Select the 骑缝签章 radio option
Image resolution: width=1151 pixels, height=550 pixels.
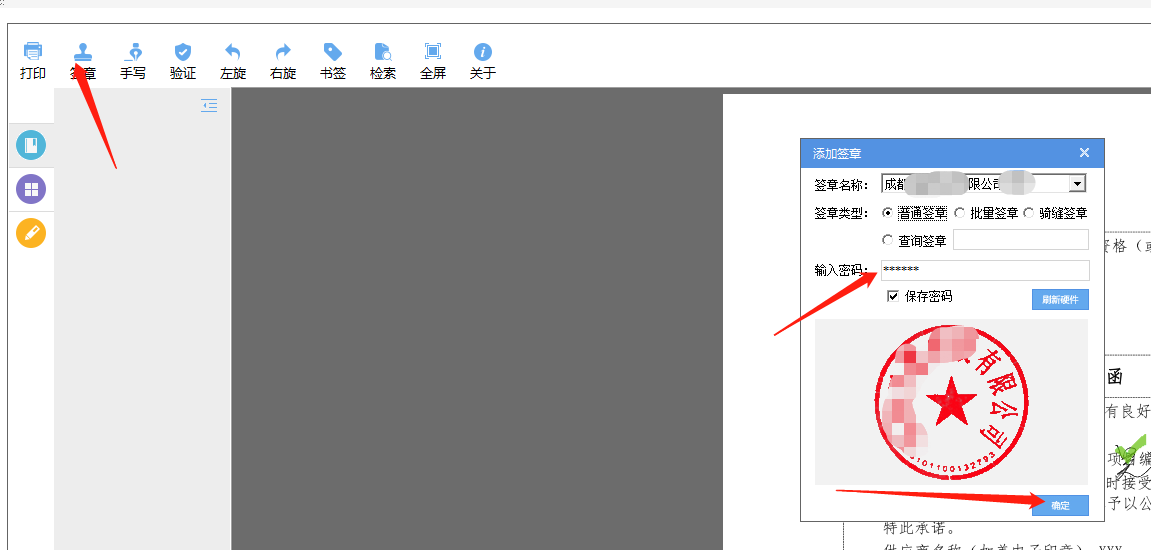(x=1029, y=213)
